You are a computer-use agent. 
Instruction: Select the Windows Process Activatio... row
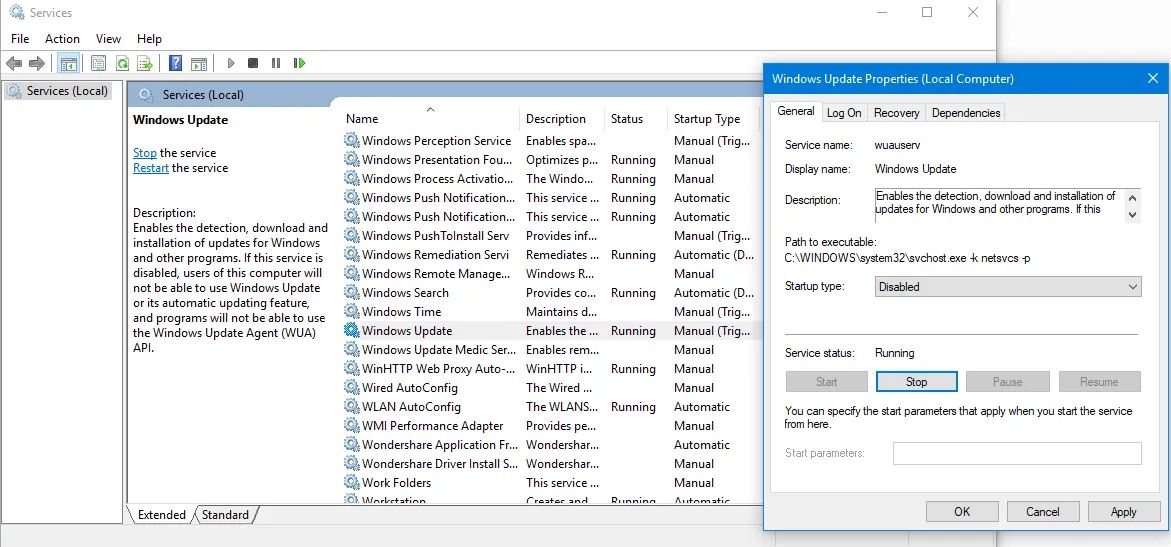551,179
